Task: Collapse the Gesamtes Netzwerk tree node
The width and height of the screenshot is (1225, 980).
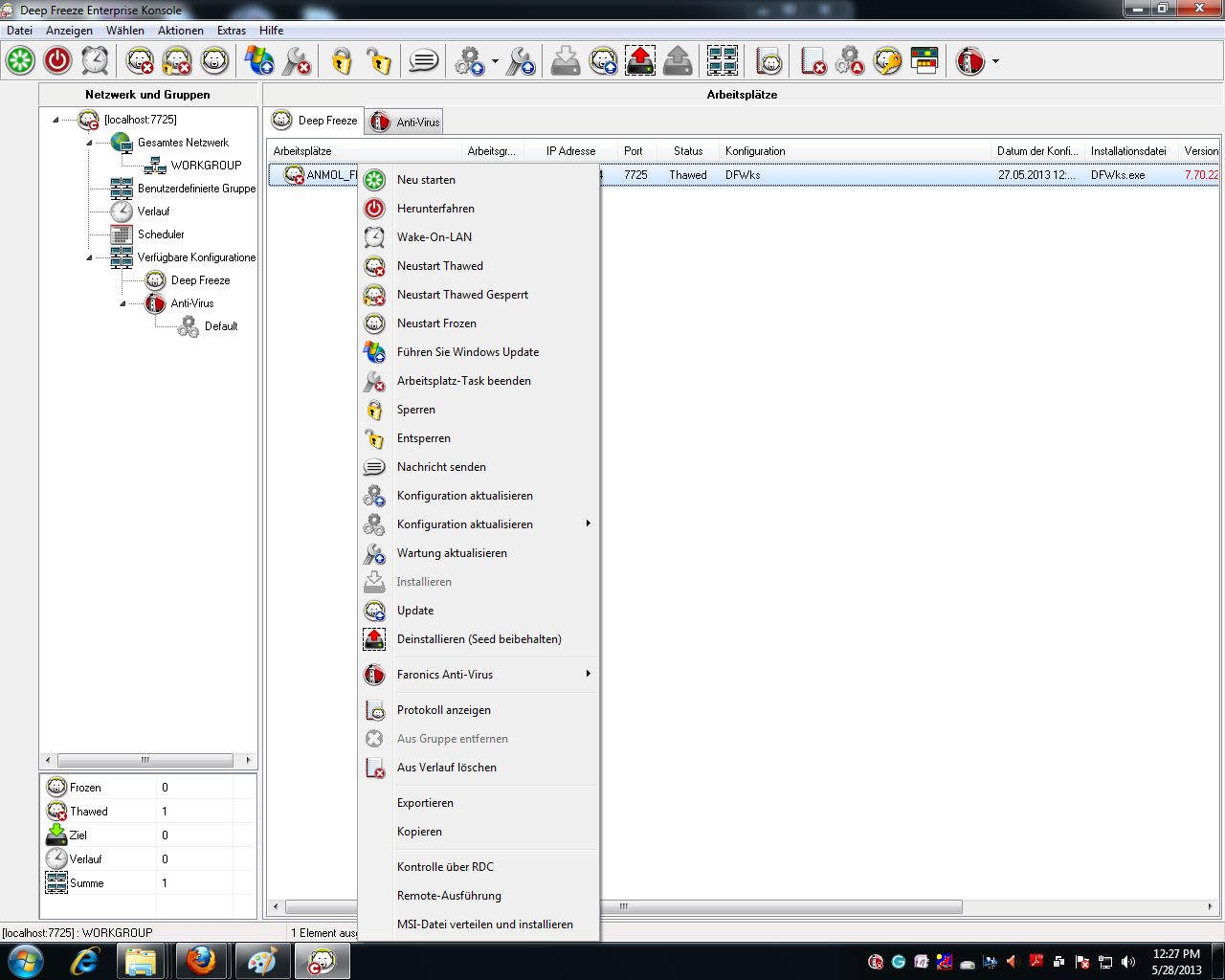Action: coord(89,144)
